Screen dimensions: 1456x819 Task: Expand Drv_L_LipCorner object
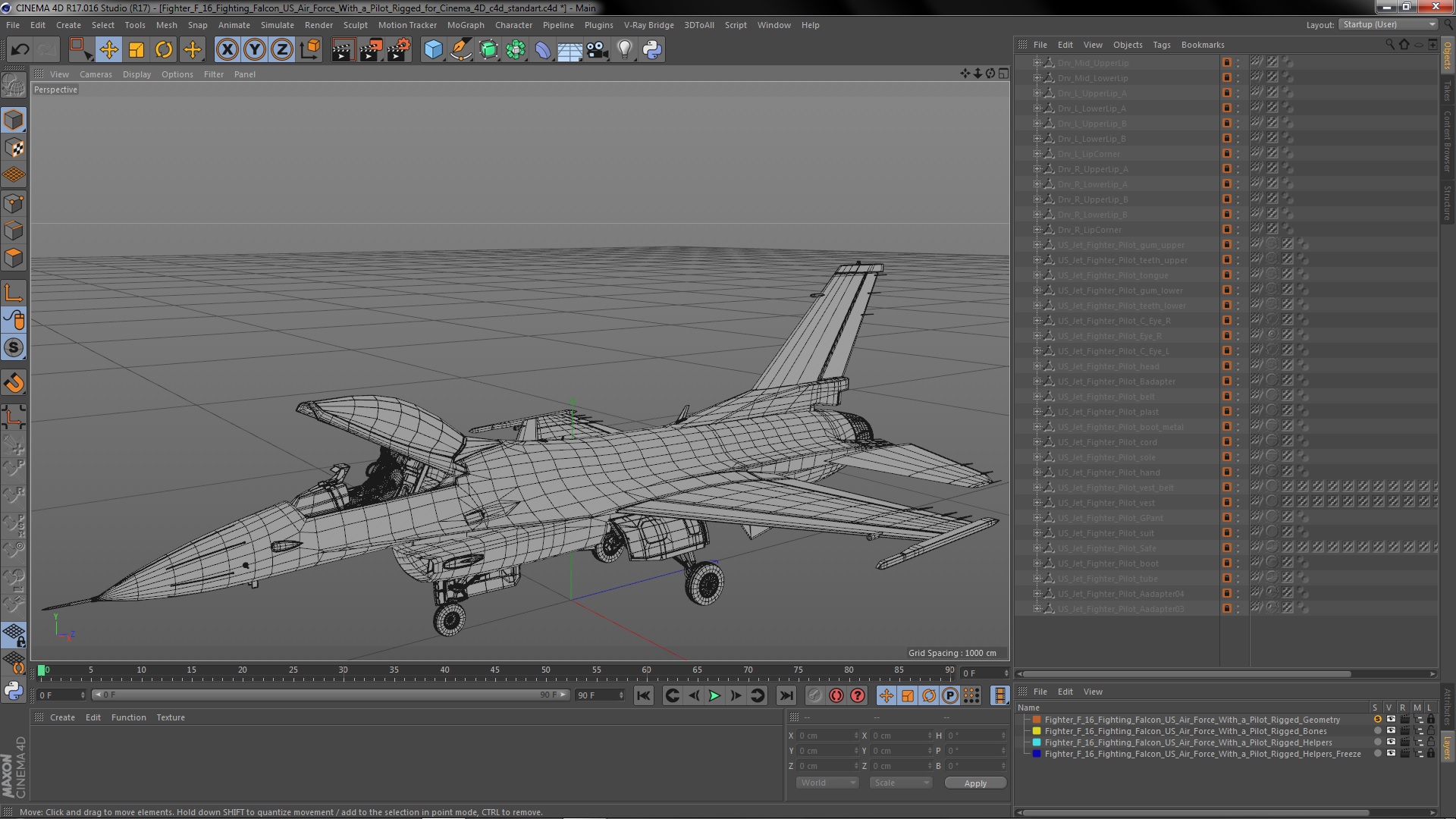point(1037,154)
